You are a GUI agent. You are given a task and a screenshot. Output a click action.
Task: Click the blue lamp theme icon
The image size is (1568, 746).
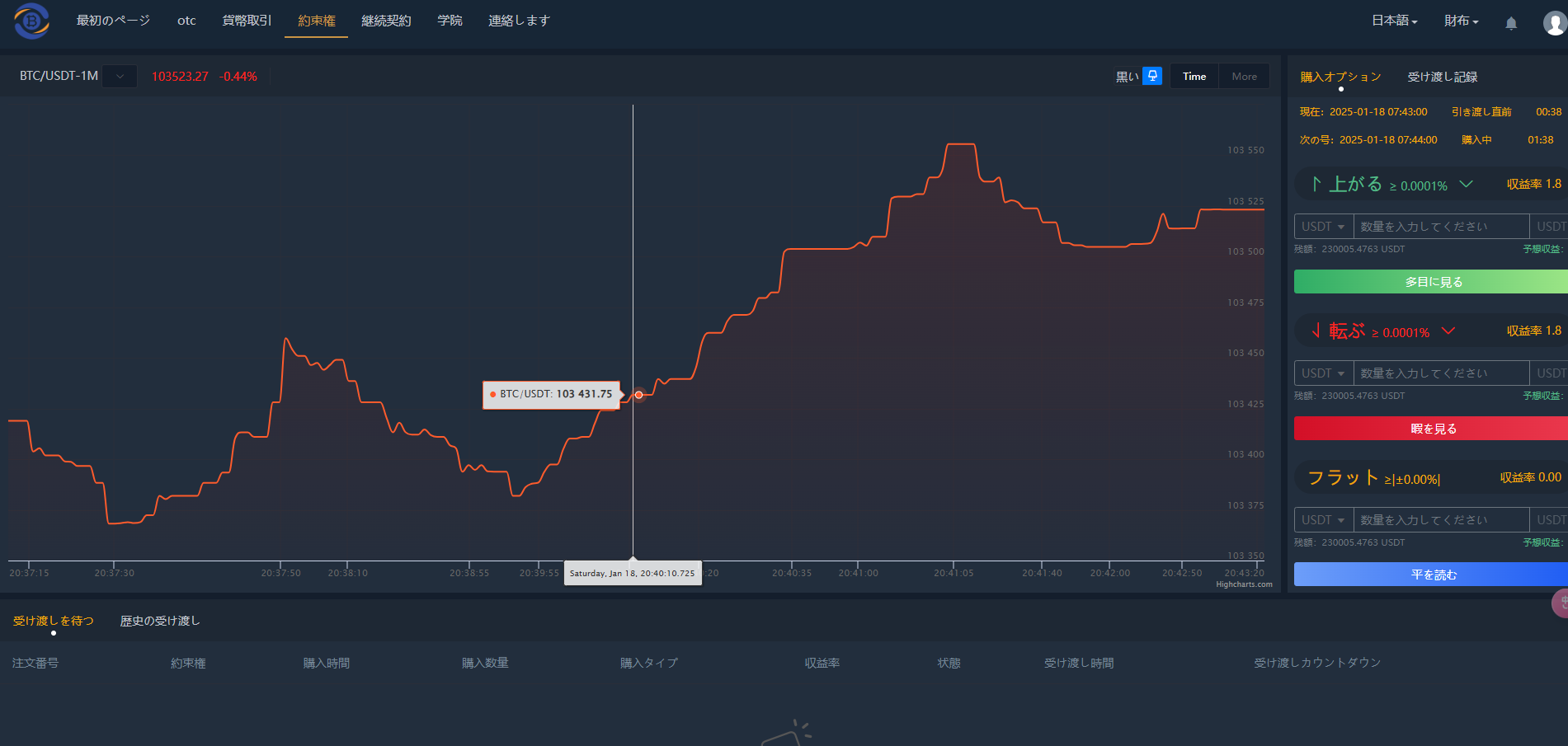click(1152, 76)
